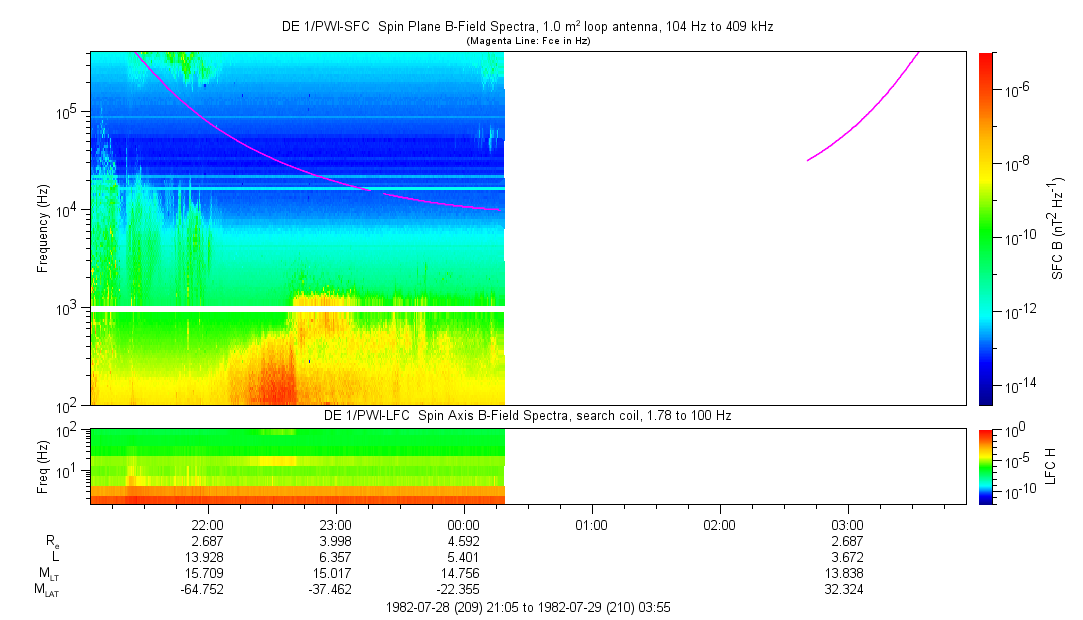Click the magenta Fce curve on the right

[x=863, y=107]
